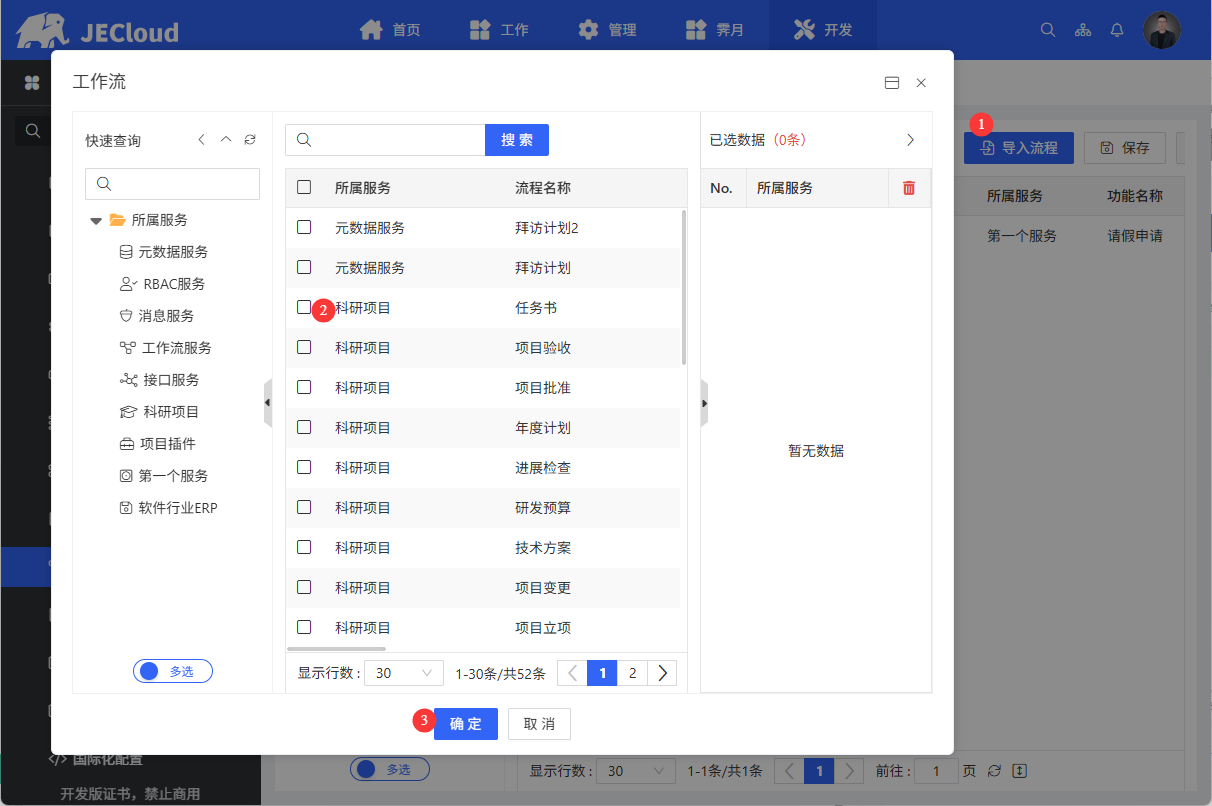Click the user avatar in top right
1212x806 pixels.
[1162, 30]
